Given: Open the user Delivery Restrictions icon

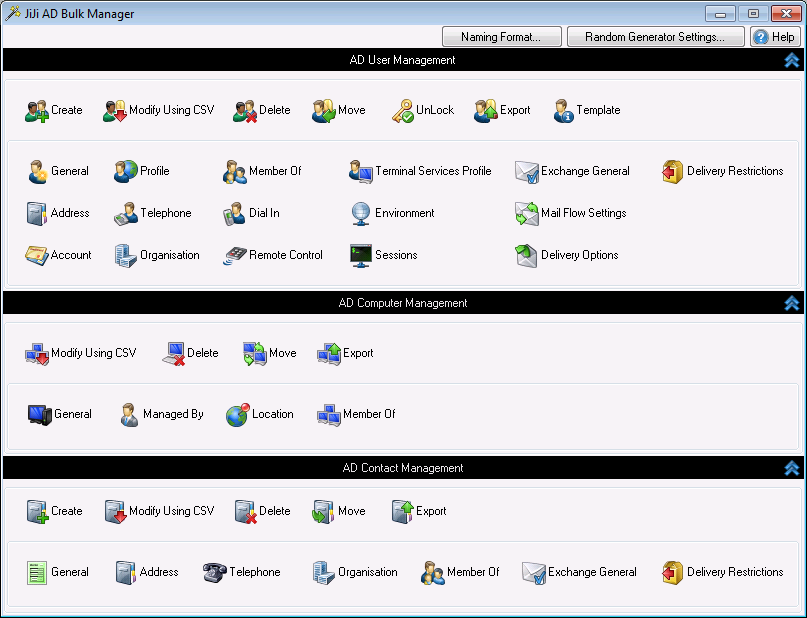Looking at the screenshot, I should point(672,171).
